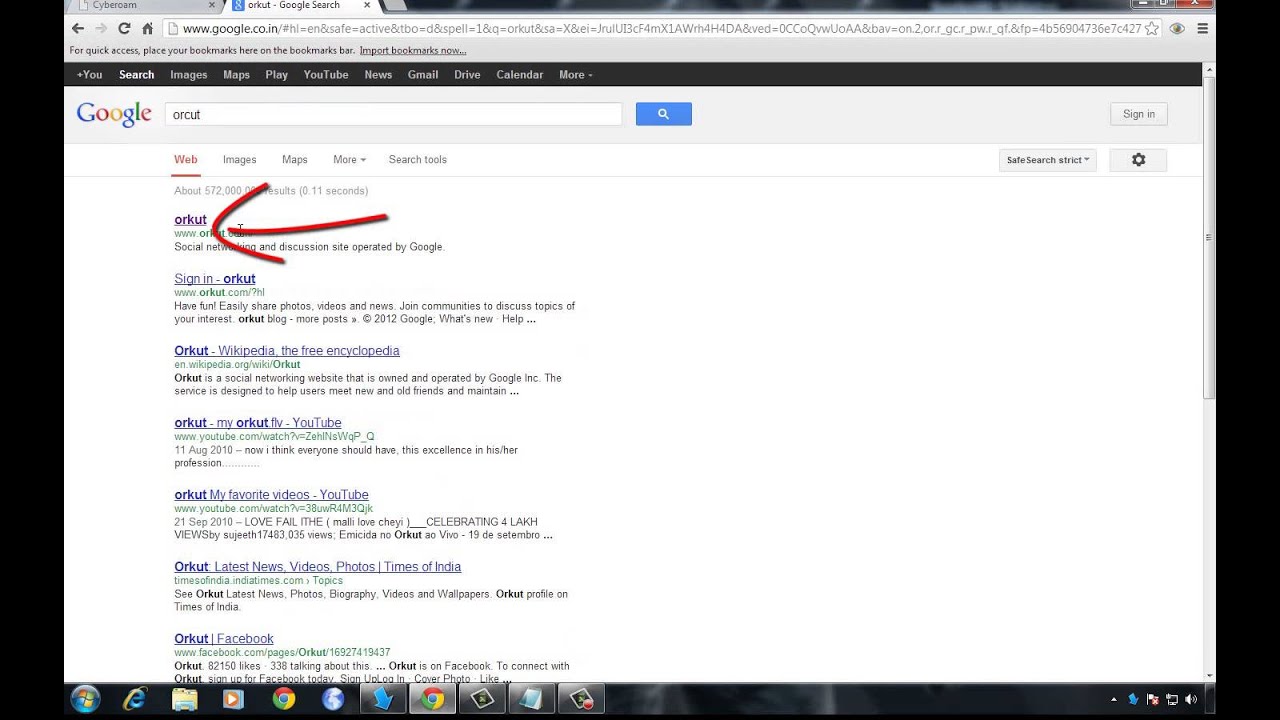Click the eye extension icon in toolbar
The width and height of the screenshot is (1280, 720).
1177,29
